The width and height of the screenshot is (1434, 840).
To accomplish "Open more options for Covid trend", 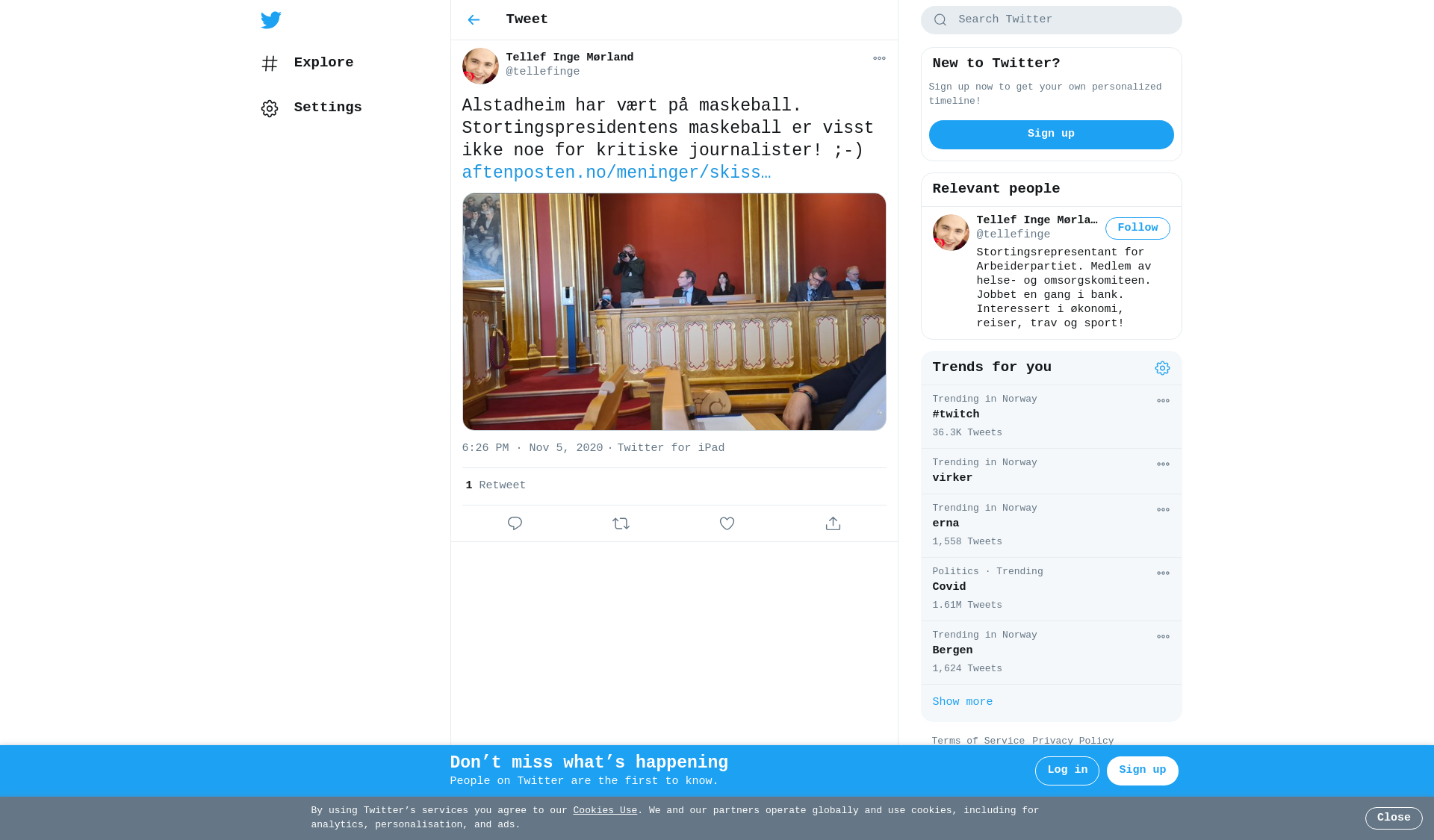I will pos(1163,573).
